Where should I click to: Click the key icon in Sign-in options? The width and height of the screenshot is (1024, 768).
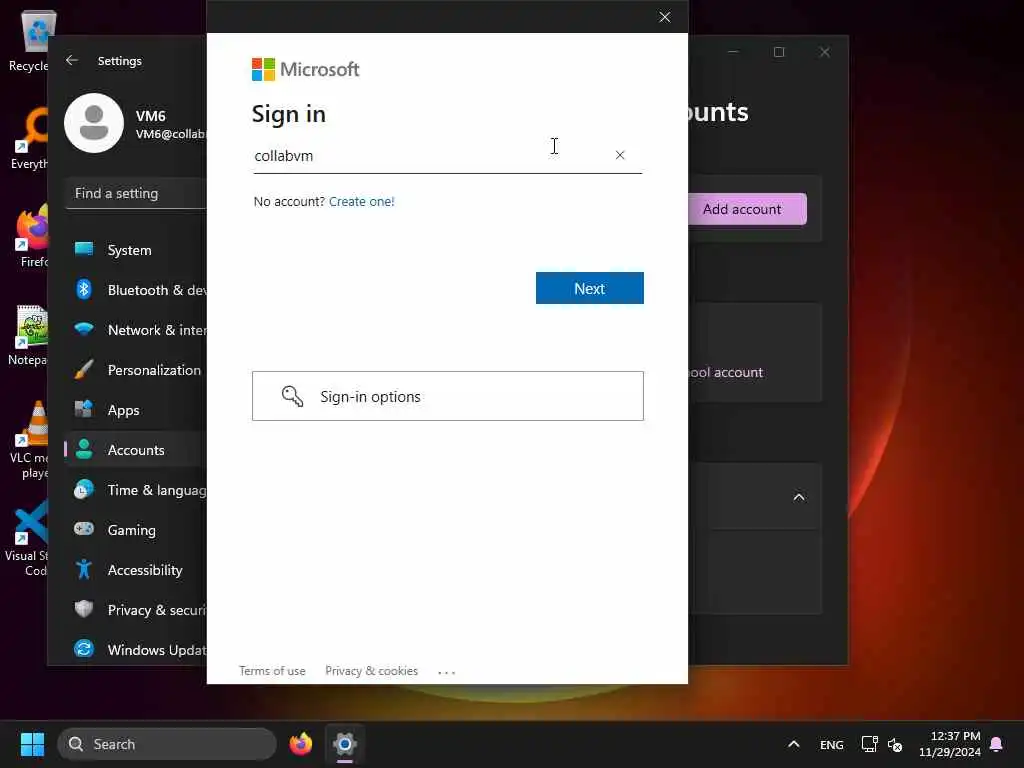(292, 396)
